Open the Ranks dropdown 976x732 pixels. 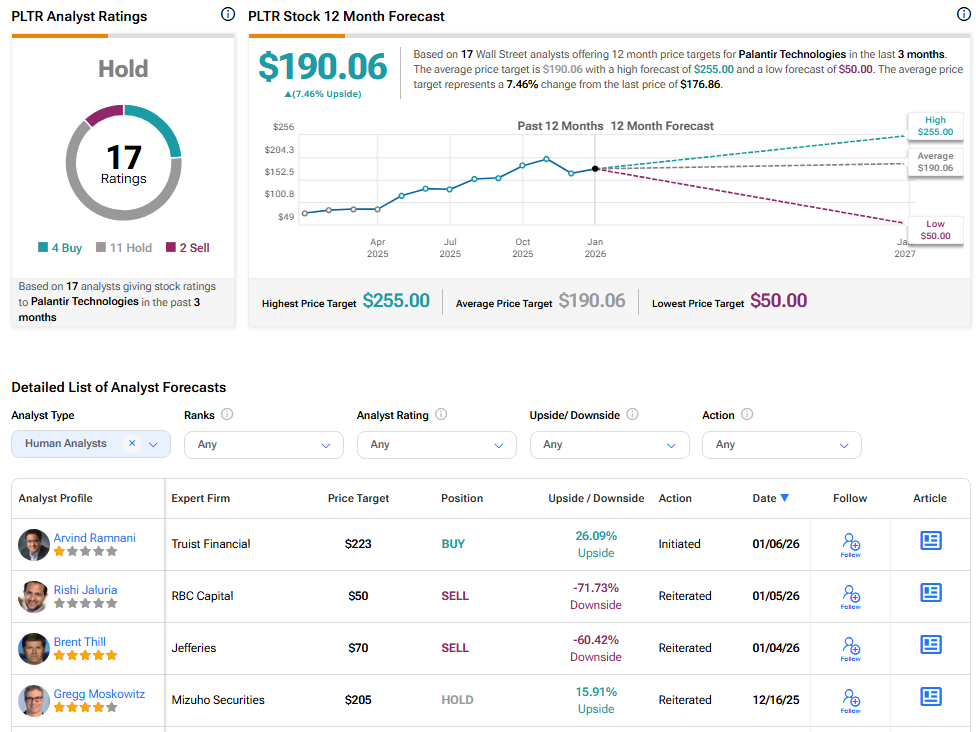263,445
